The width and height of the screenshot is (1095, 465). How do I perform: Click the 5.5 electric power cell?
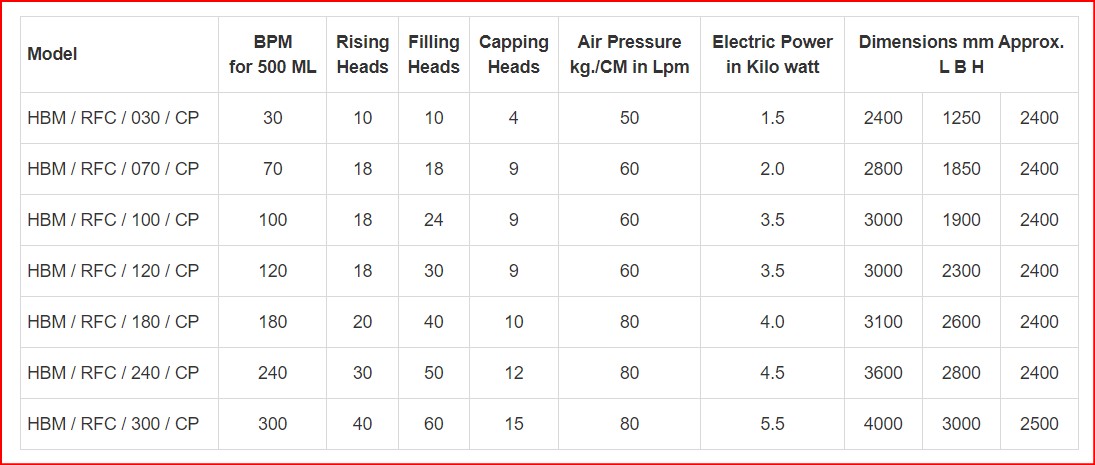(x=772, y=424)
